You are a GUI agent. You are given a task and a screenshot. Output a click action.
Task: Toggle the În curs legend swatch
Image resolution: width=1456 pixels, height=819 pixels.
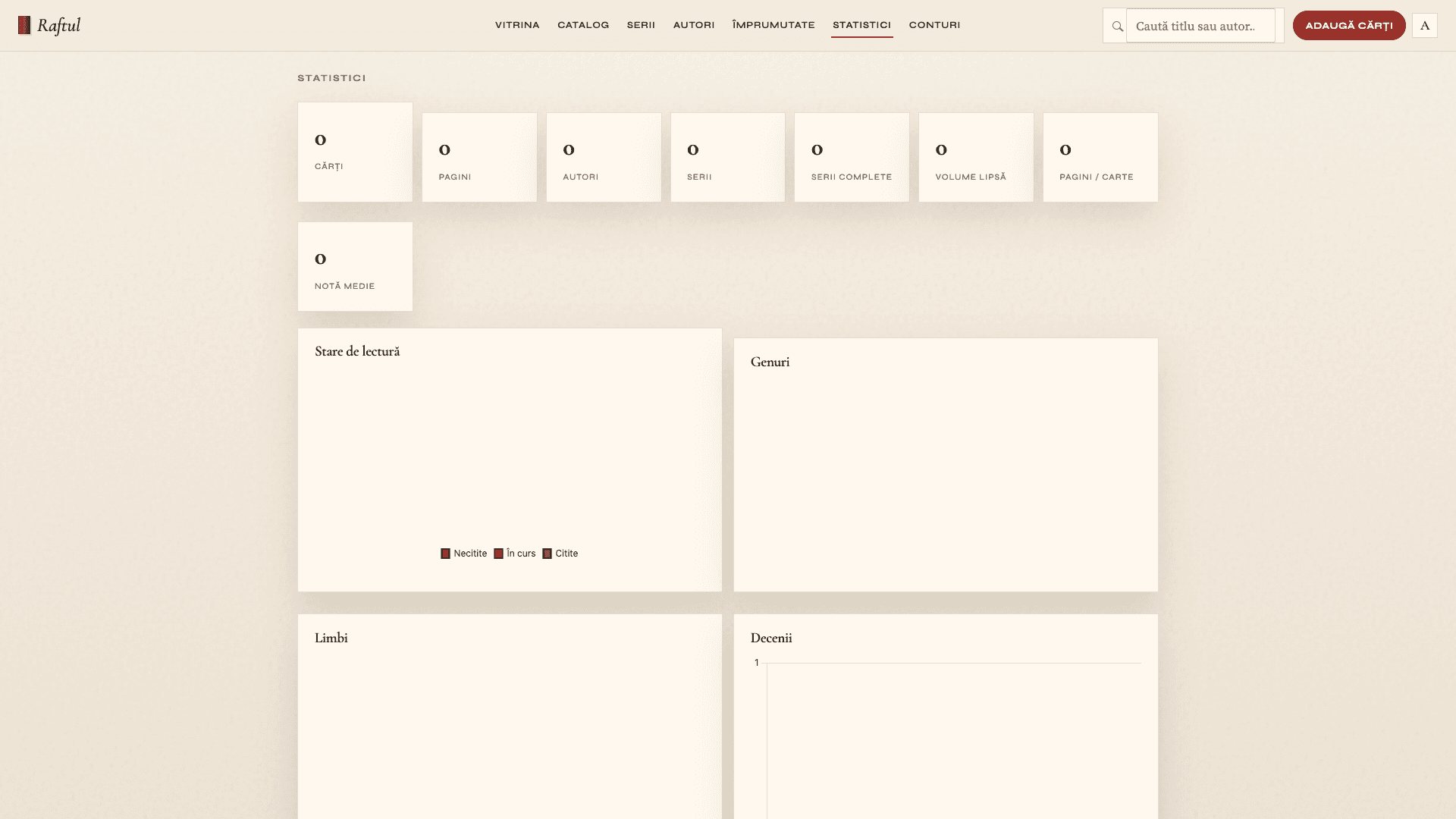pos(498,554)
